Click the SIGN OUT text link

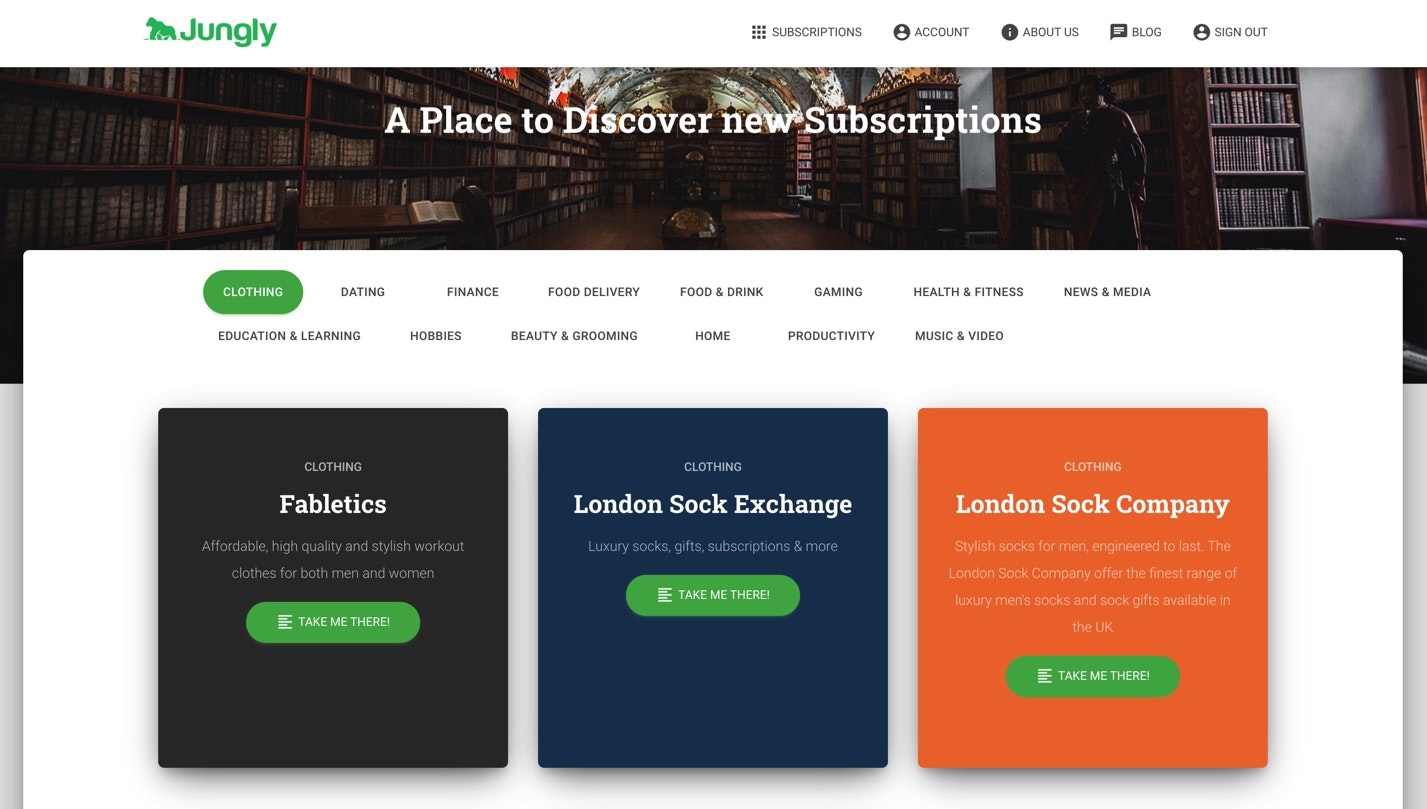coord(1240,32)
